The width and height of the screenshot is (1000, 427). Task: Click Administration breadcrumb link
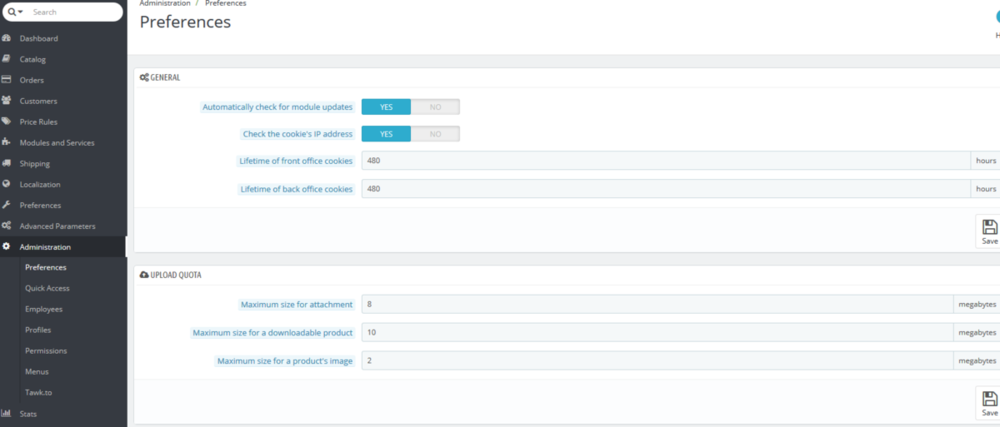[165, 4]
